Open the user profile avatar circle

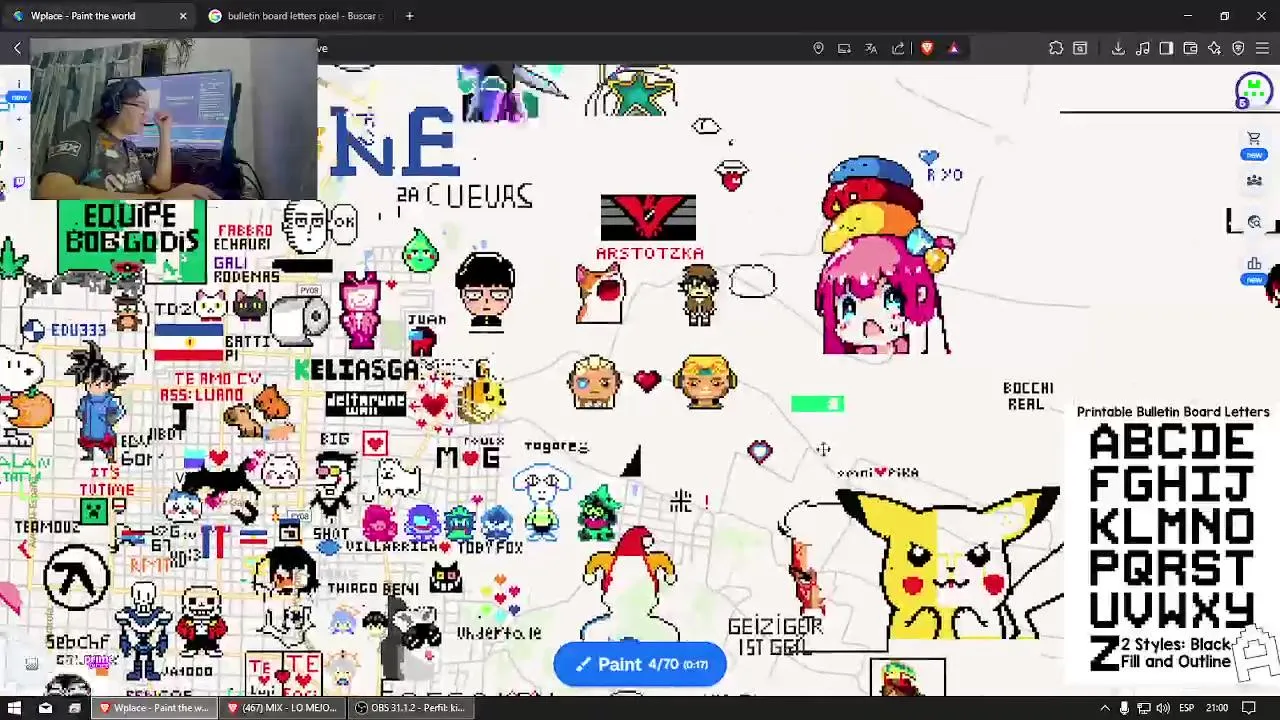point(1253,90)
